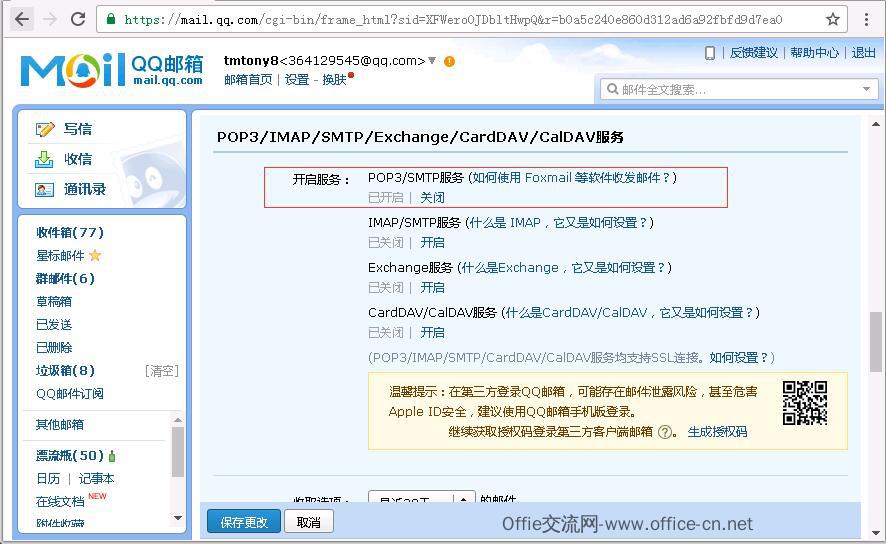Open the 什么是 IMAP help link

(x=557, y=223)
